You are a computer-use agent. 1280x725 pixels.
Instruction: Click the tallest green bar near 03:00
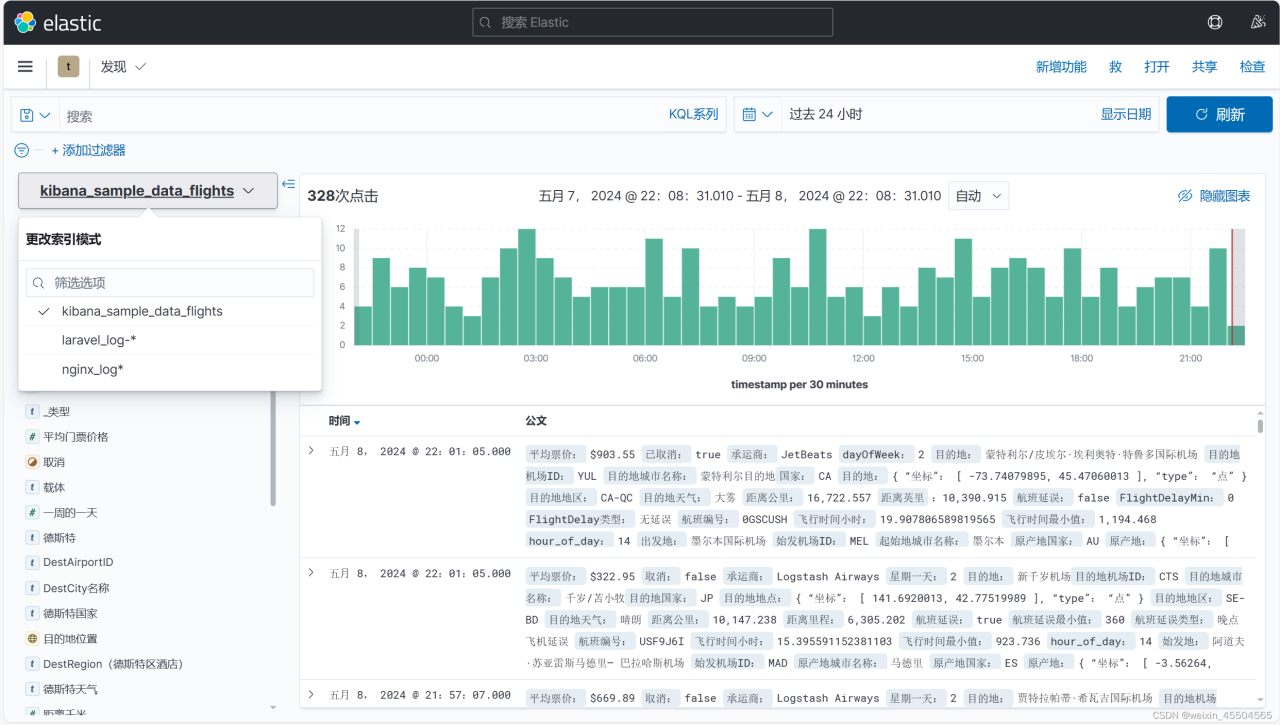click(527, 288)
